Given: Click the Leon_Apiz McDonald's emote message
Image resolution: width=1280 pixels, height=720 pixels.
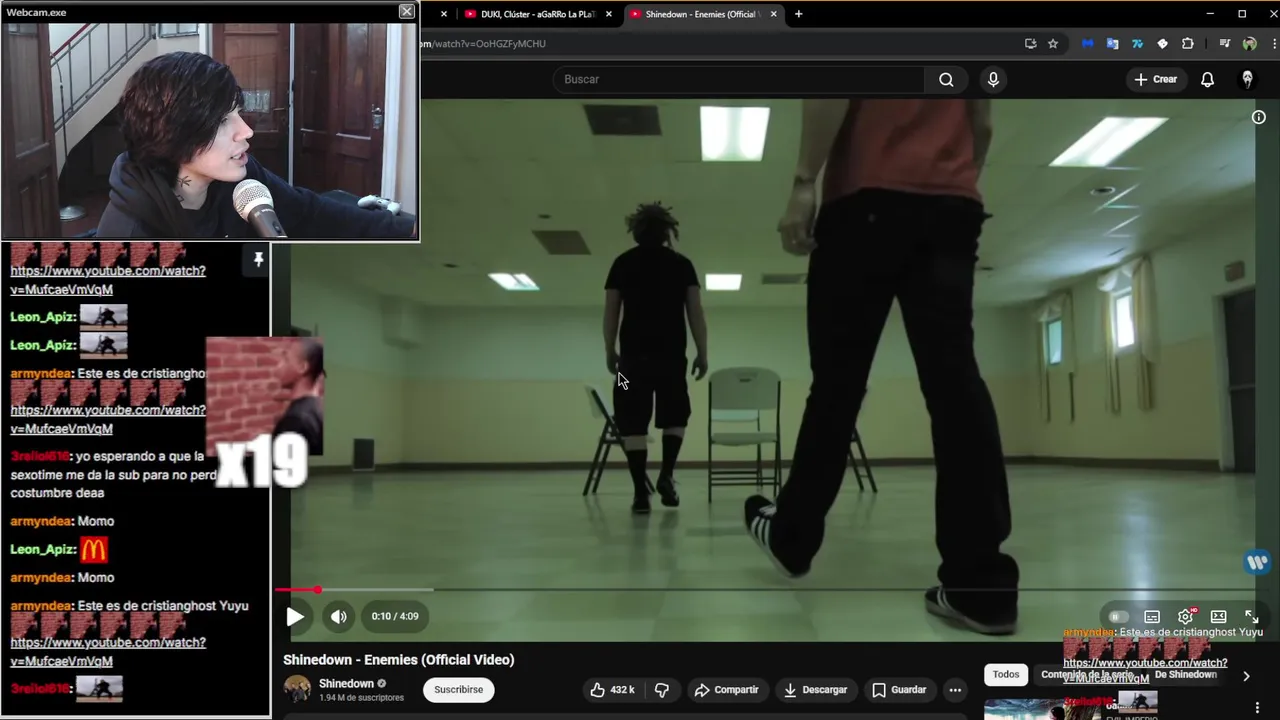Looking at the screenshot, I should (59, 550).
